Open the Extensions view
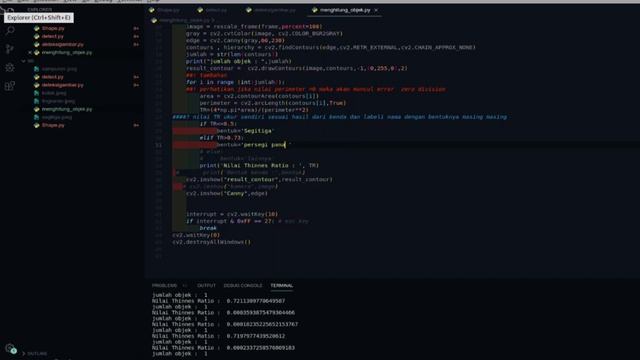 (x=10, y=86)
